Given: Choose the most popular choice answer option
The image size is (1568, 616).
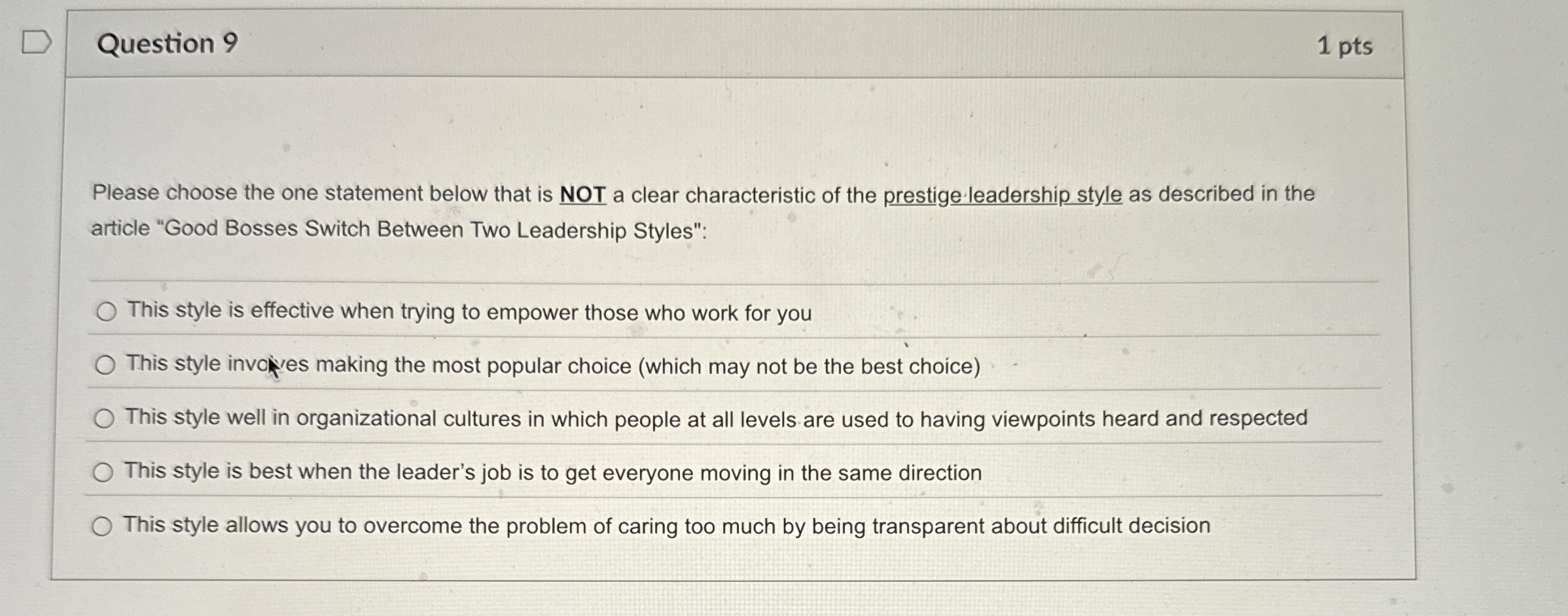Looking at the screenshot, I should [105, 366].
